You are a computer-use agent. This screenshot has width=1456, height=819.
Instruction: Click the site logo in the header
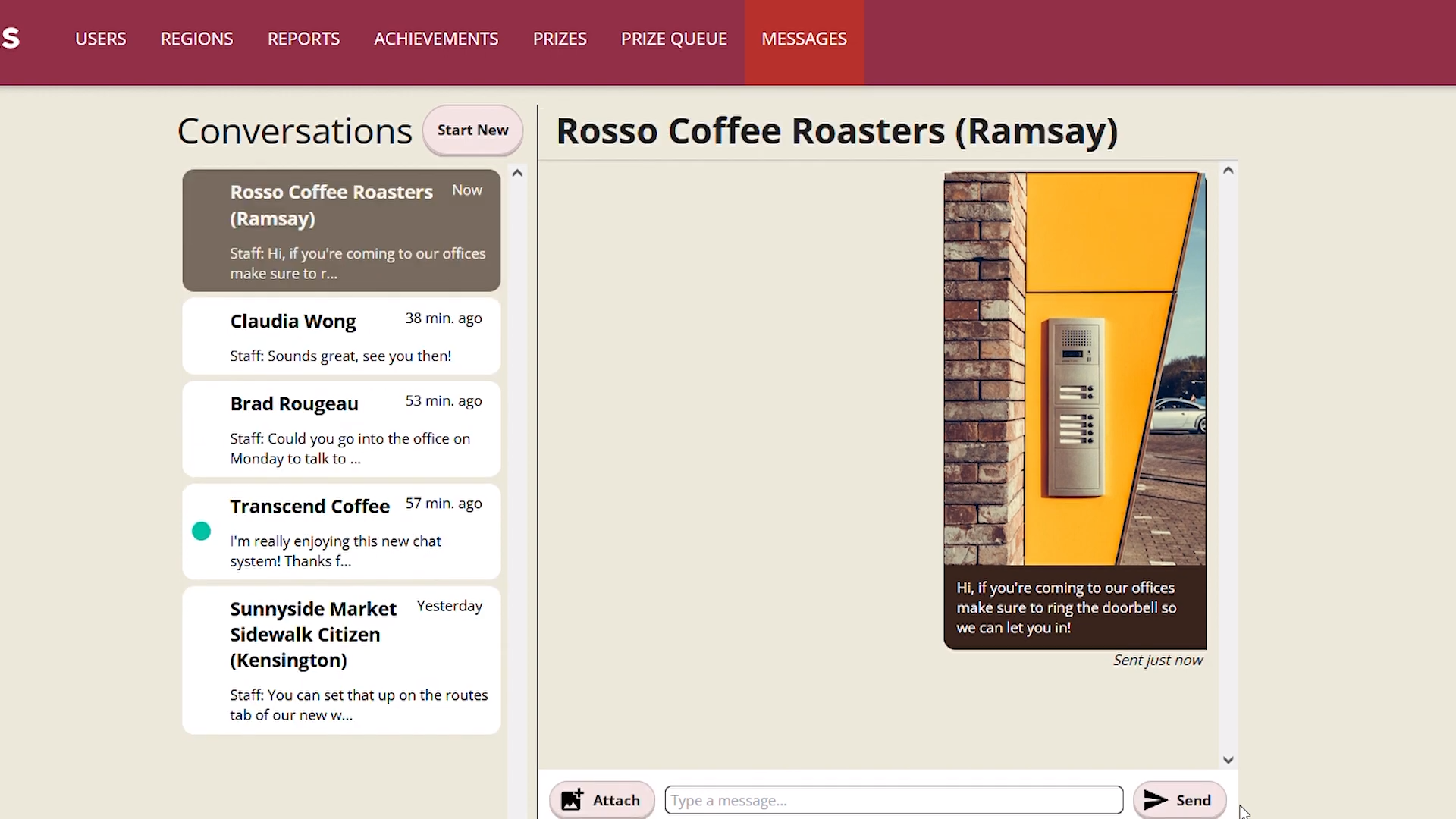click(x=11, y=39)
